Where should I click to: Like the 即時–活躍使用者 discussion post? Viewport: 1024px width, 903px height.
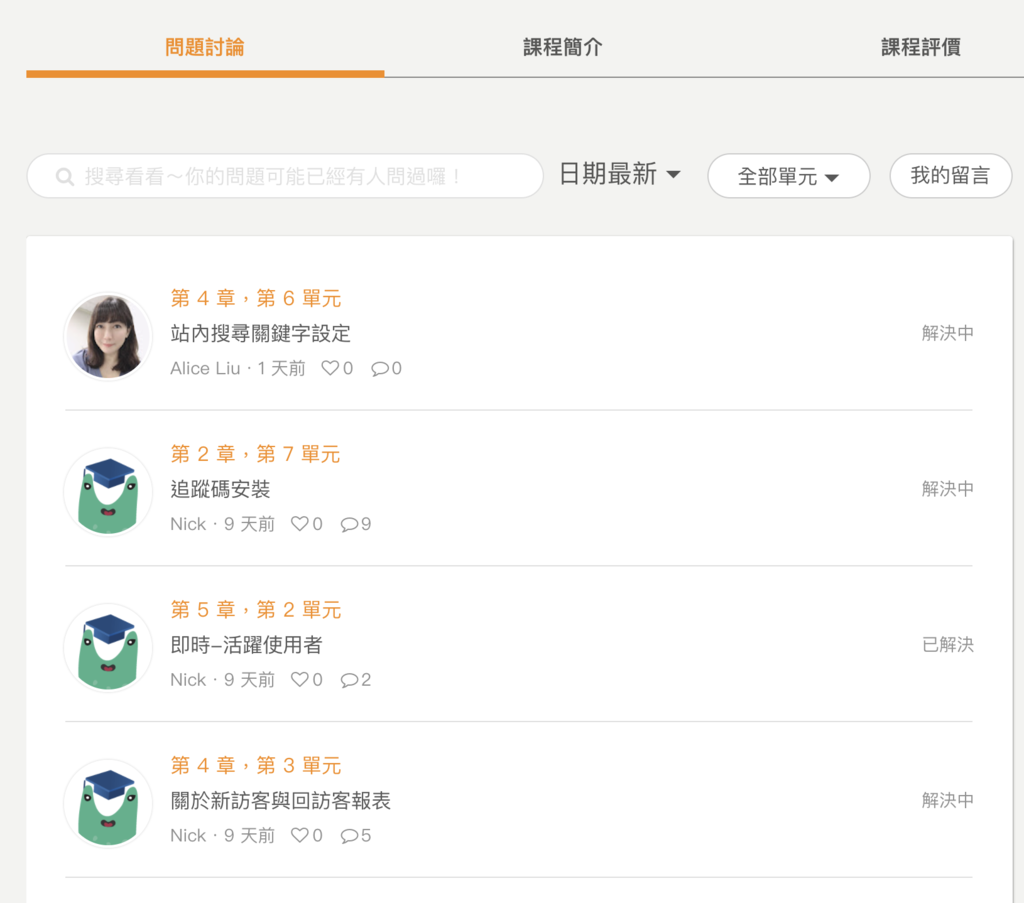[x=299, y=680]
